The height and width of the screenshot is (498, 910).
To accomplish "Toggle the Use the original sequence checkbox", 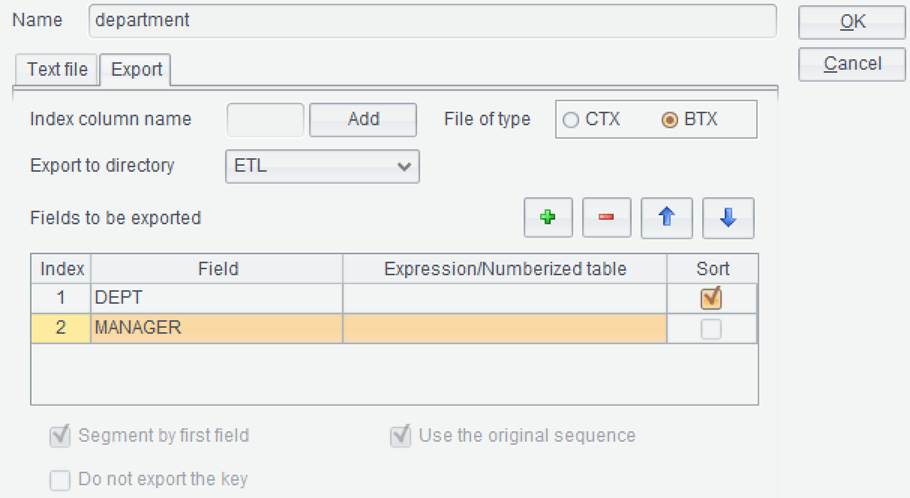I will coord(400,436).
